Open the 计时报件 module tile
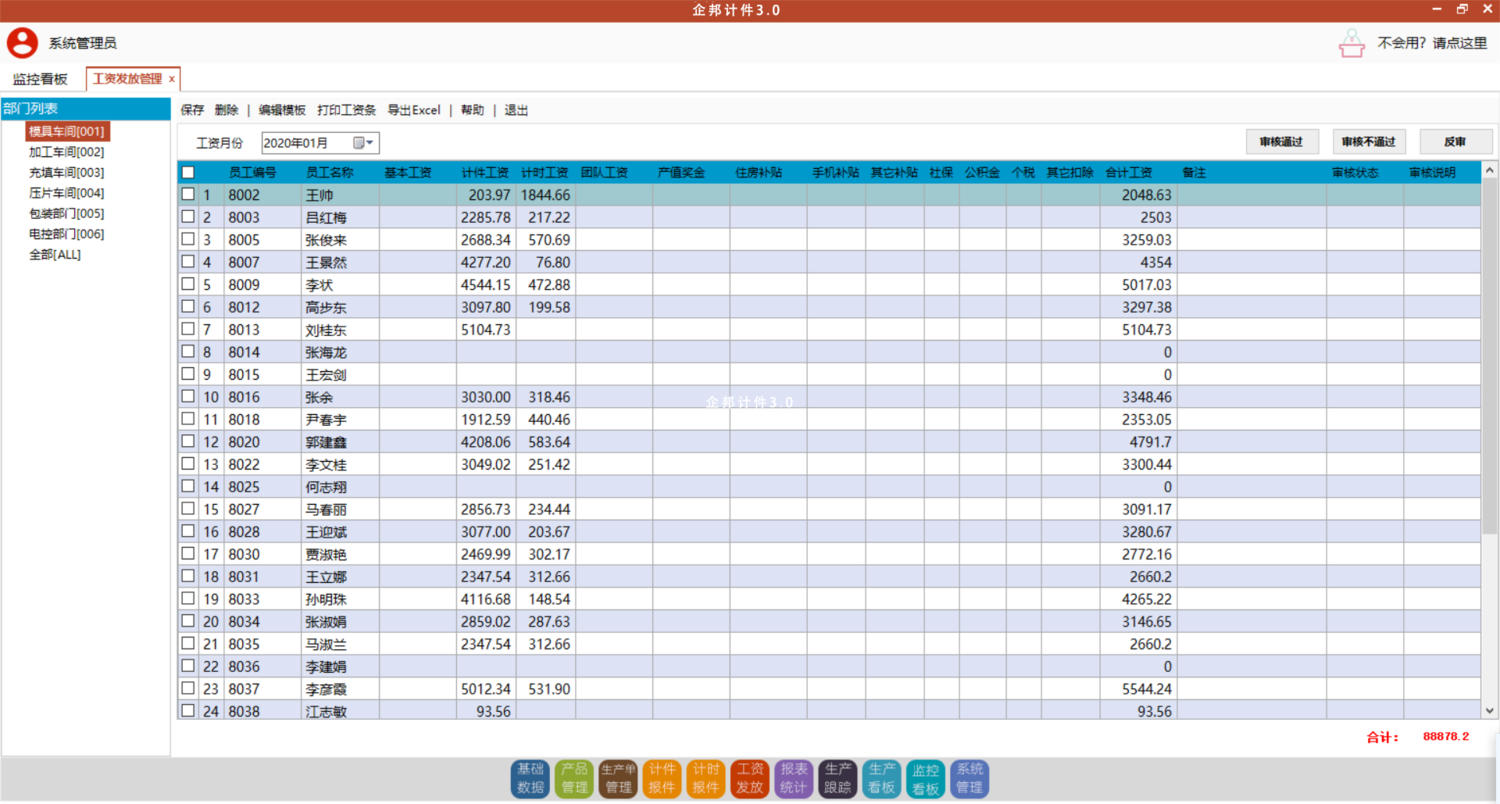The width and height of the screenshot is (1500, 804). (706, 778)
